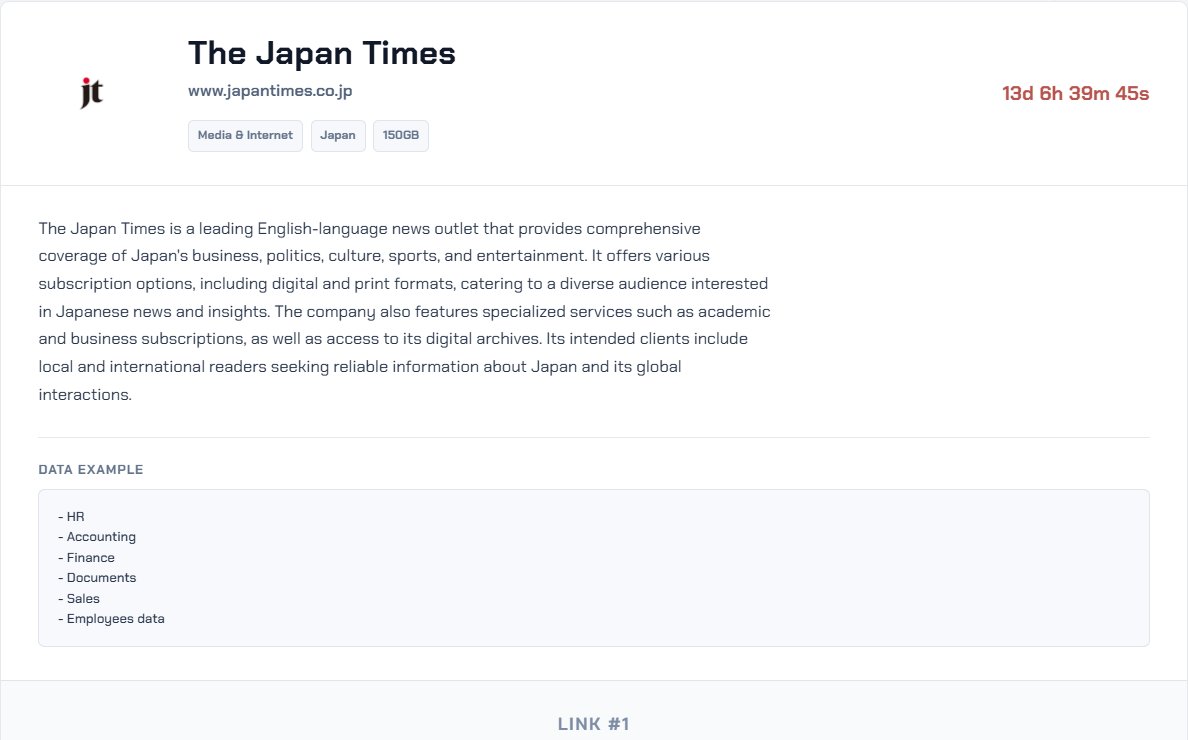Click the LINK #1 heading
The image size is (1188, 740).
point(593,724)
